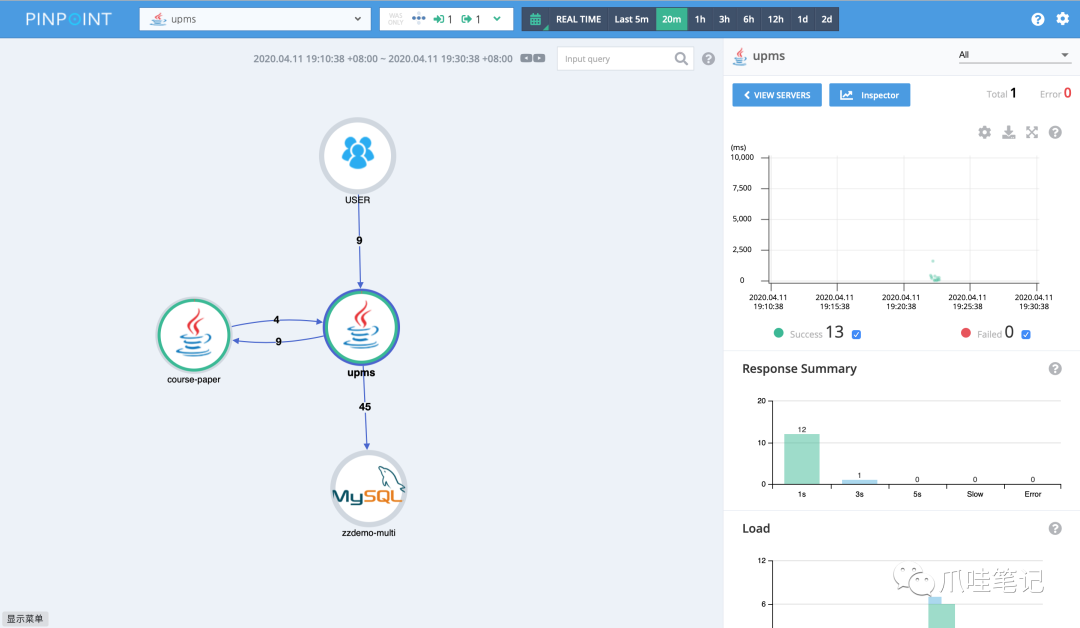
Task: Open Response Summary help icon
Action: point(1055,369)
